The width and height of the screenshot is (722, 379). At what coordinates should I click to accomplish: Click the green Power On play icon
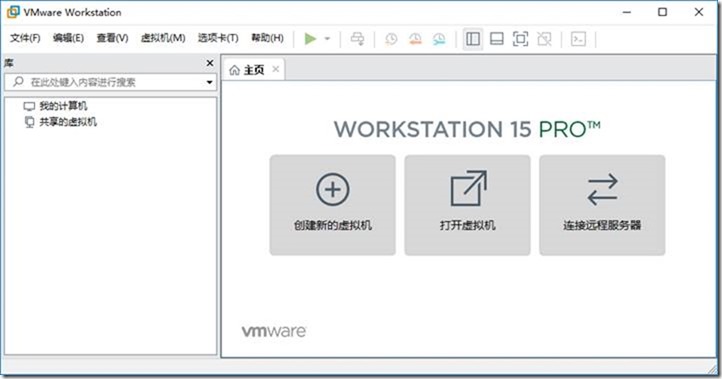[310, 39]
